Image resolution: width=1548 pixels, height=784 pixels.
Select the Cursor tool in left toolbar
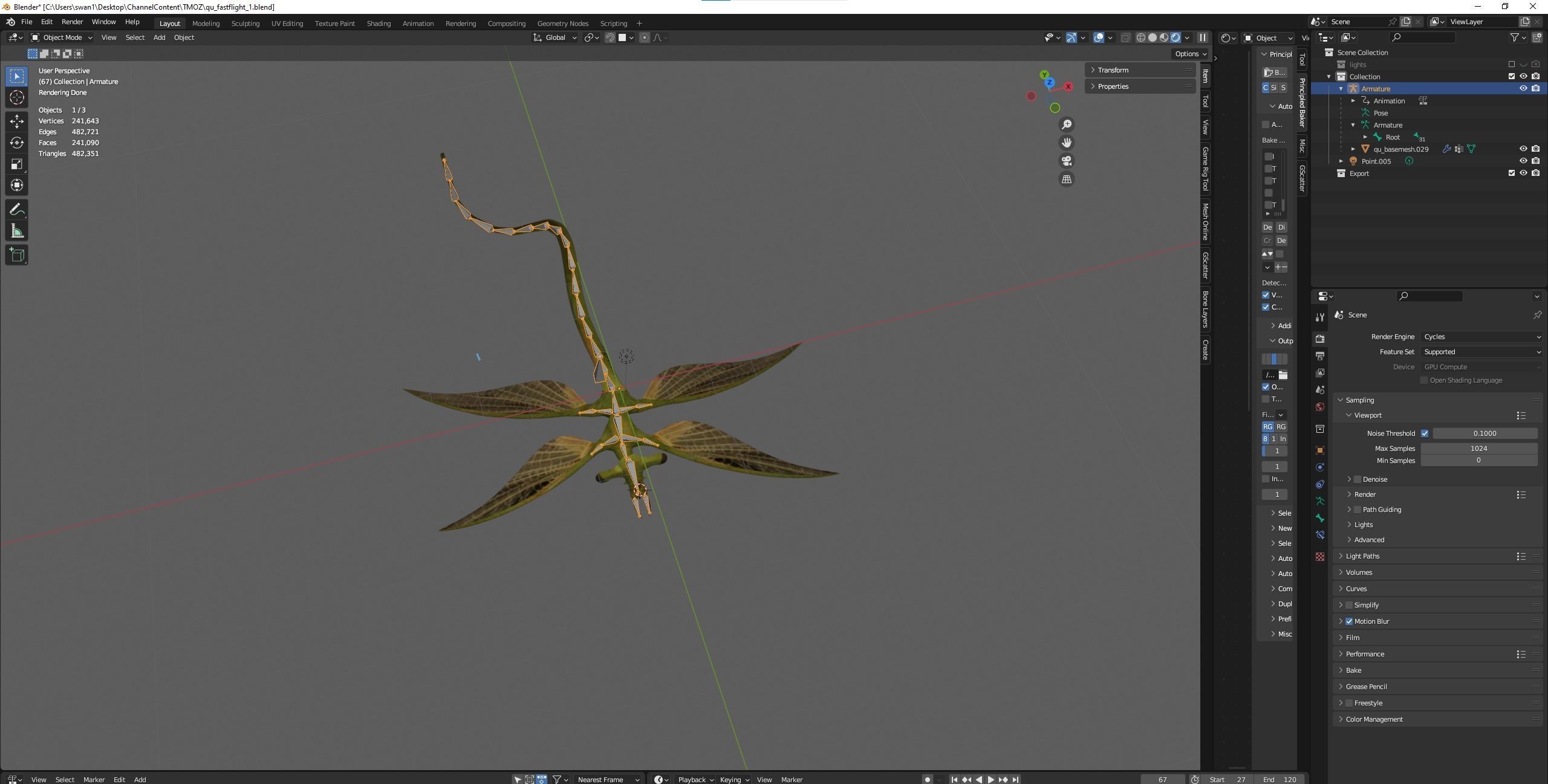coord(17,97)
